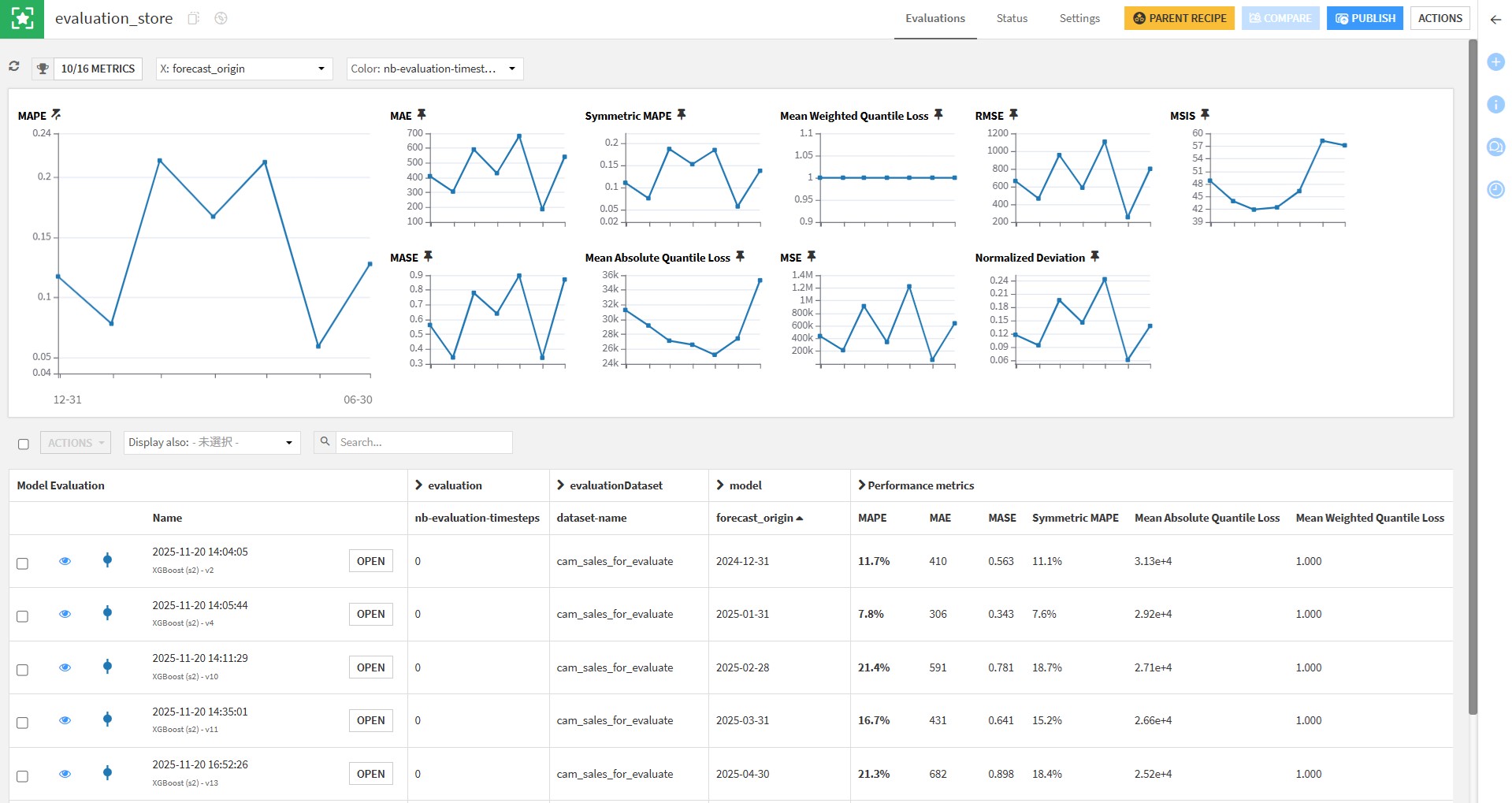Open the Color nb-evaluation-timesteps dropdown
The image size is (1512, 803).
point(434,69)
